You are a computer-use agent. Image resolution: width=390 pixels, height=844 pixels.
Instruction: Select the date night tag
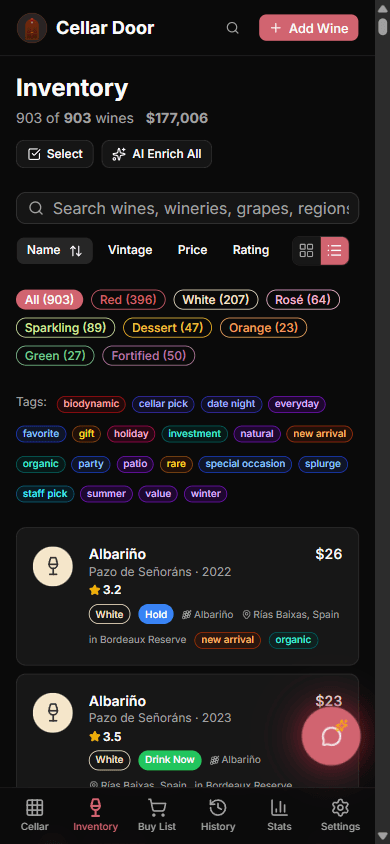coord(231,404)
